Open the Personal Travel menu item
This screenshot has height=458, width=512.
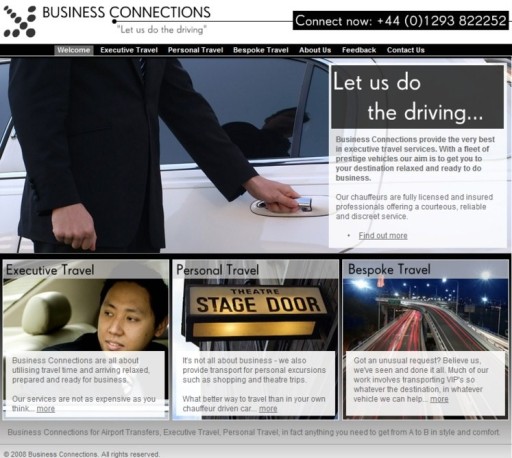195,50
